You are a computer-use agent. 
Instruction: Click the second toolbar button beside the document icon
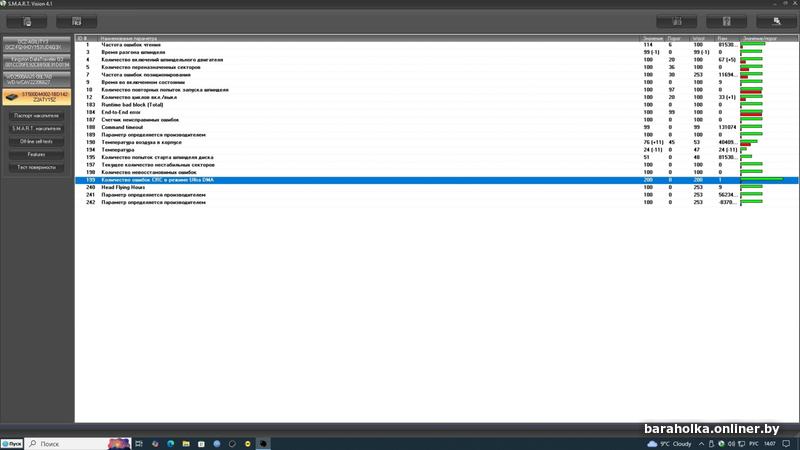77,21
